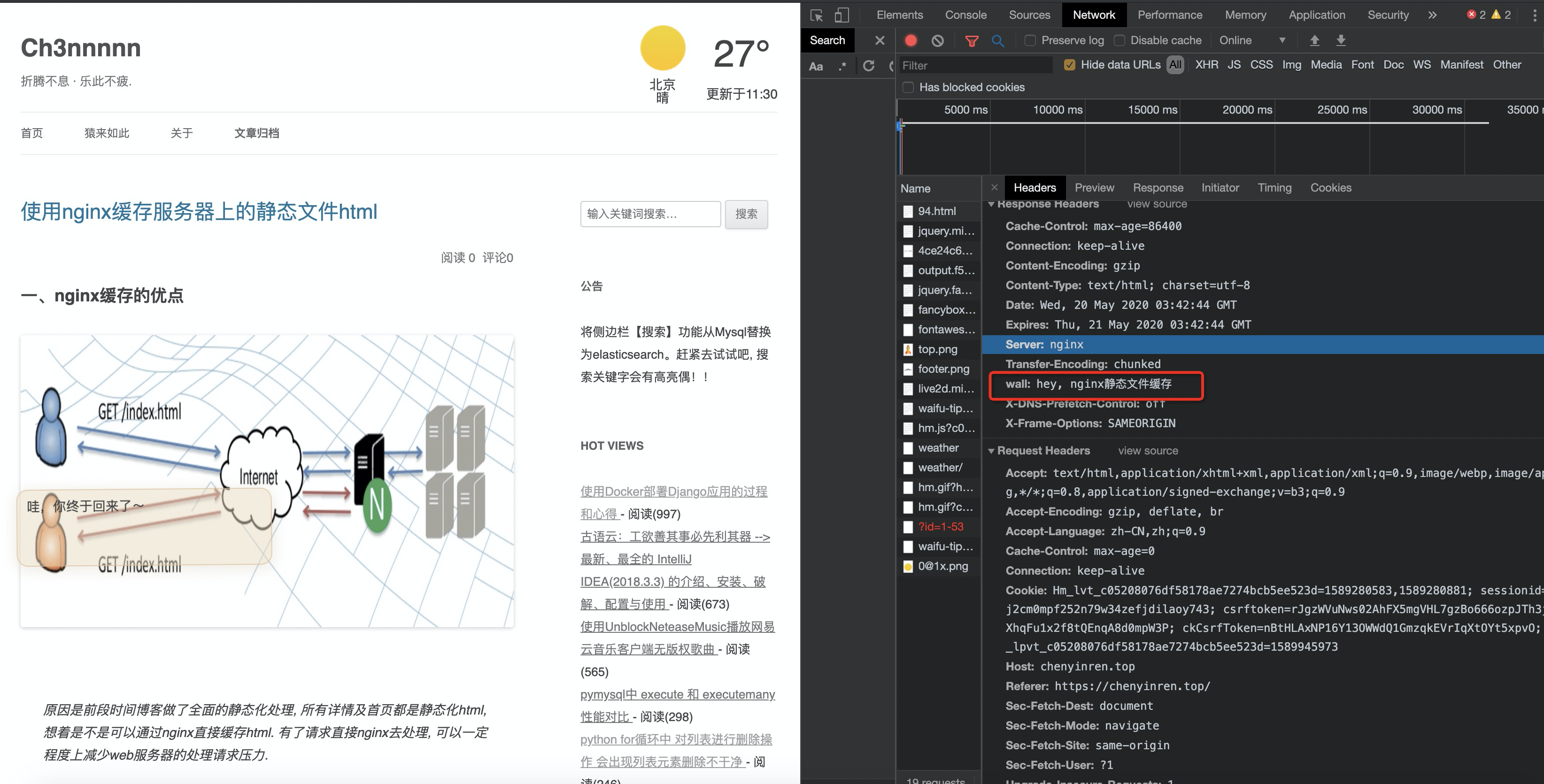Select the top.png request icon
The image size is (1544, 784).
tap(908, 349)
